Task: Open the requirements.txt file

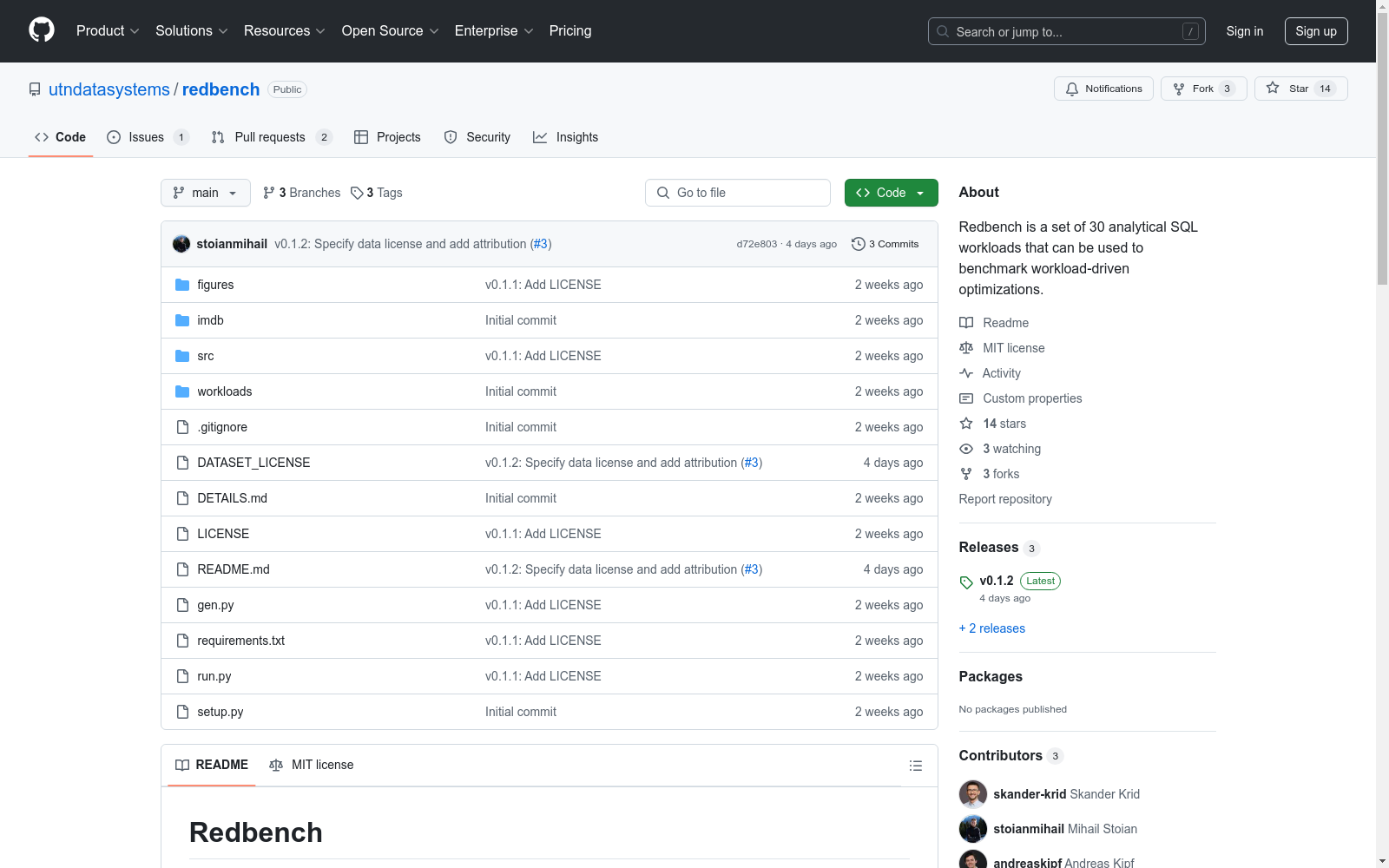Action: point(241,641)
